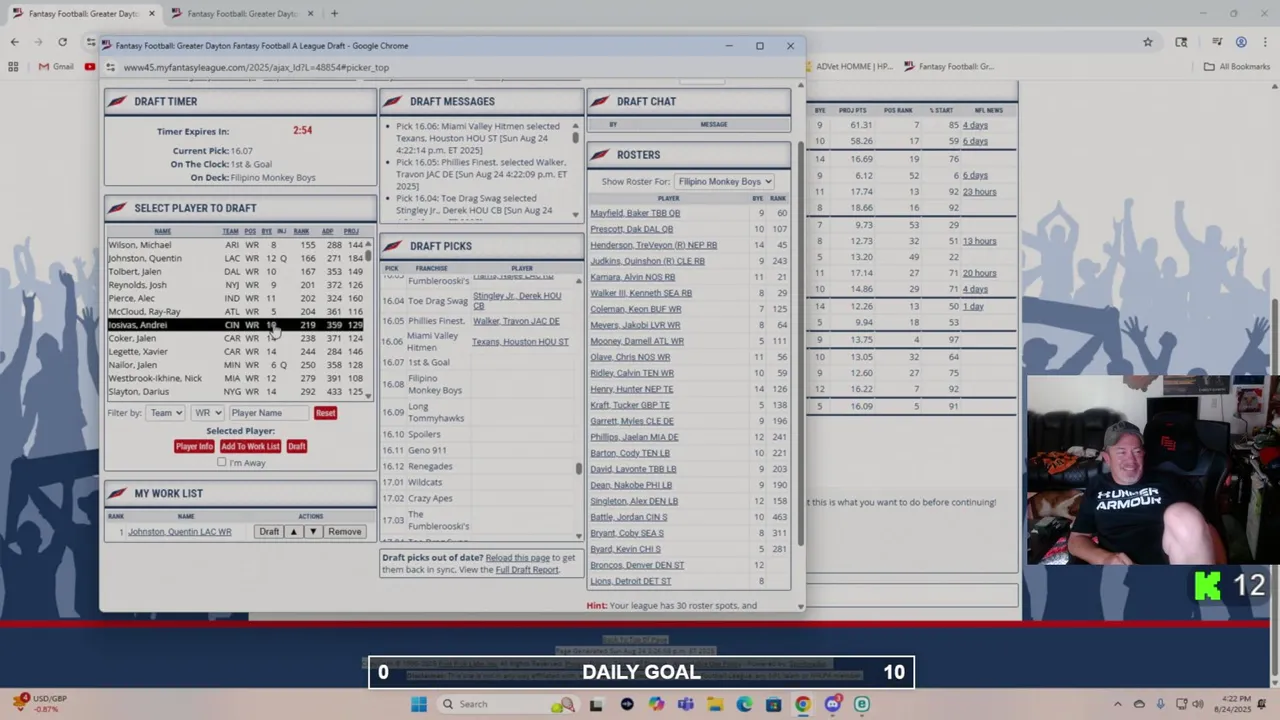Open Microsoft Store from taskbar
The image size is (1280, 720).
pos(773,704)
